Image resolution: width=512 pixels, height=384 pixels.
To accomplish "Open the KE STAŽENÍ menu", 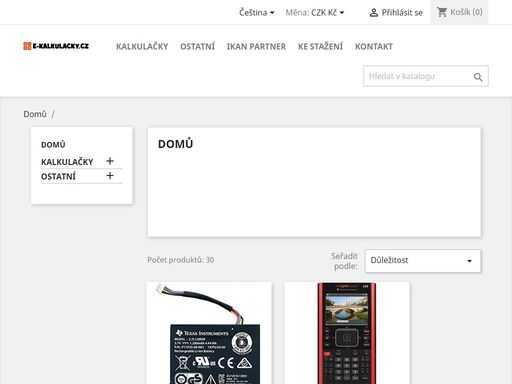I will point(320,46).
